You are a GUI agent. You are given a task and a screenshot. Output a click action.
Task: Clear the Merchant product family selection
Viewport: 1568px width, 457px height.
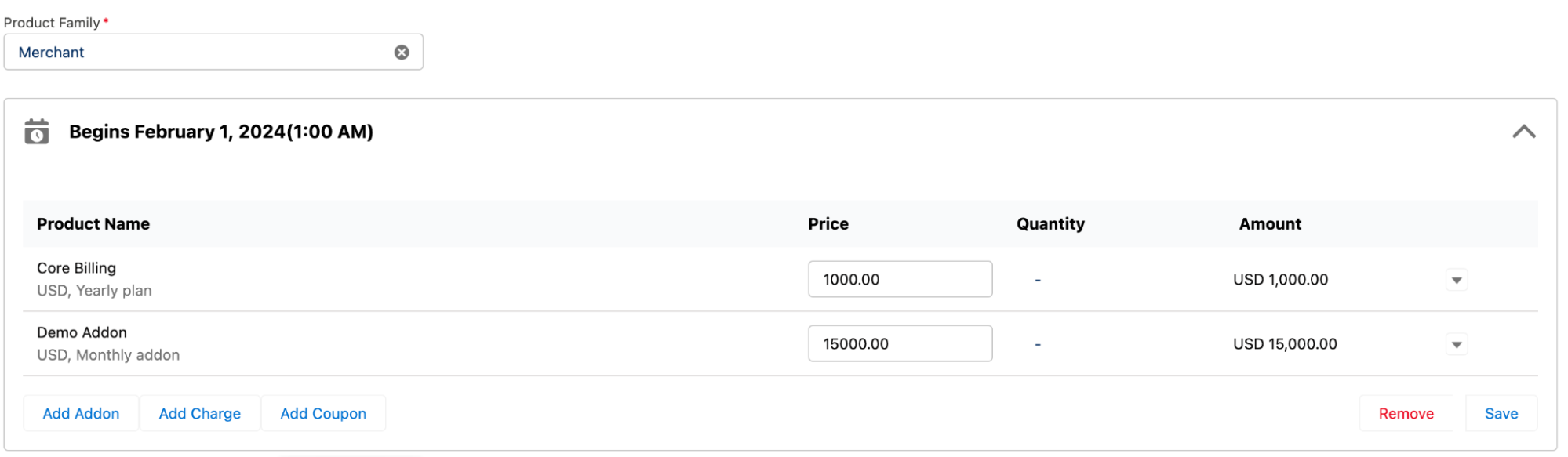click(x=402, y=53)
